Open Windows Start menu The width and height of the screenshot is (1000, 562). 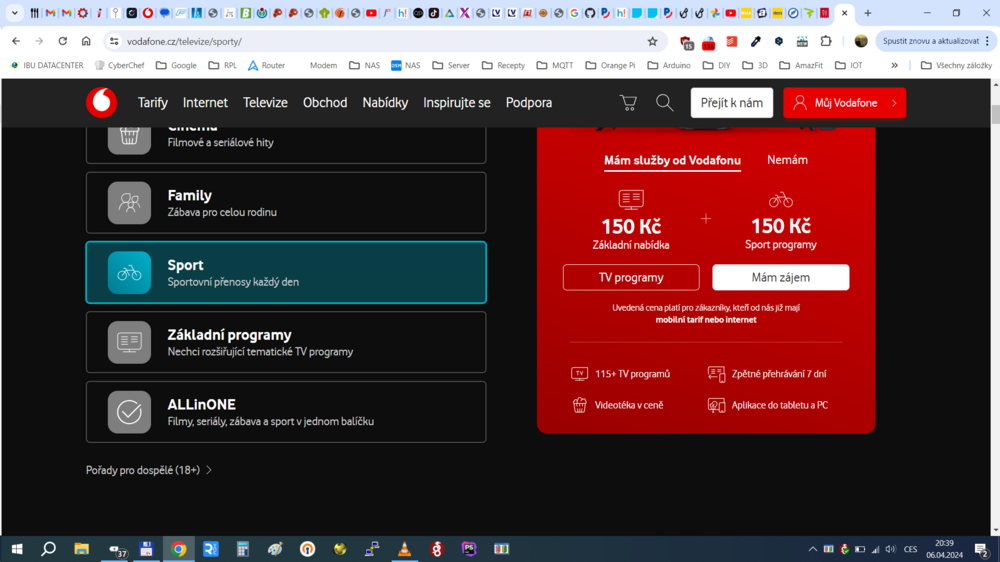[x=17, y=549]
